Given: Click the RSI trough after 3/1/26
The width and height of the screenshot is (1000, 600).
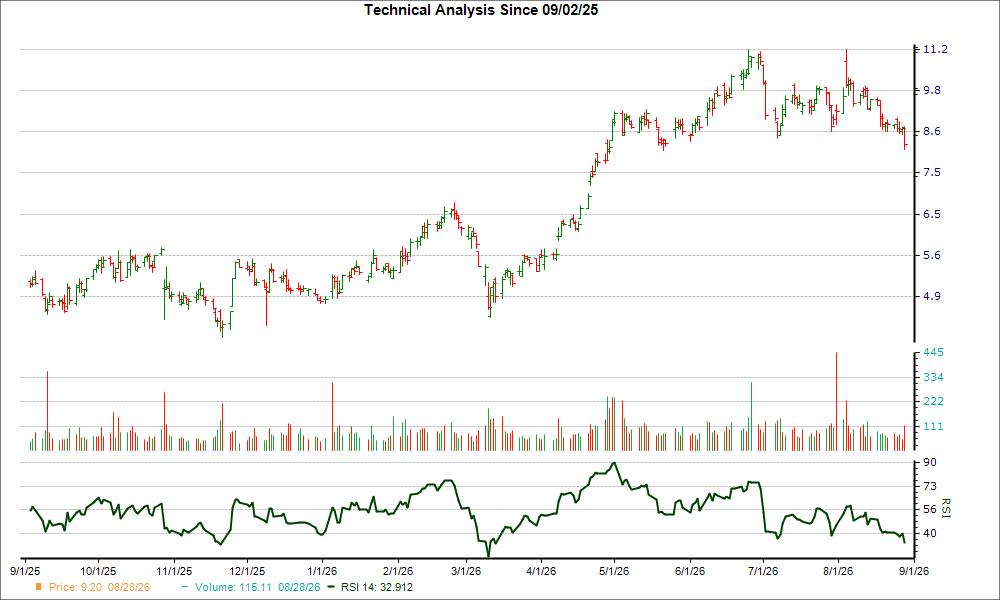Looking at the screenshot, I should (x=489, y=554).
